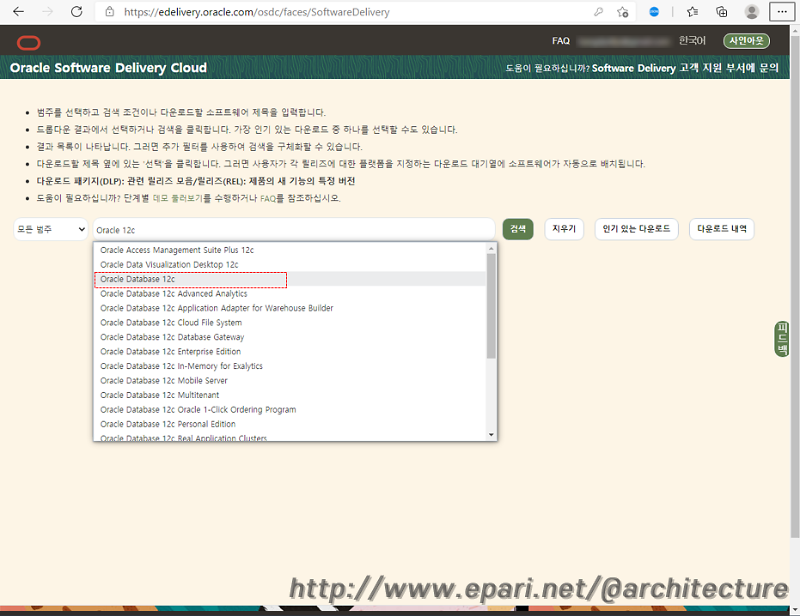Reload the Oracle delivery page
This screenshot has height=616, width=800.
pos(77,12)
